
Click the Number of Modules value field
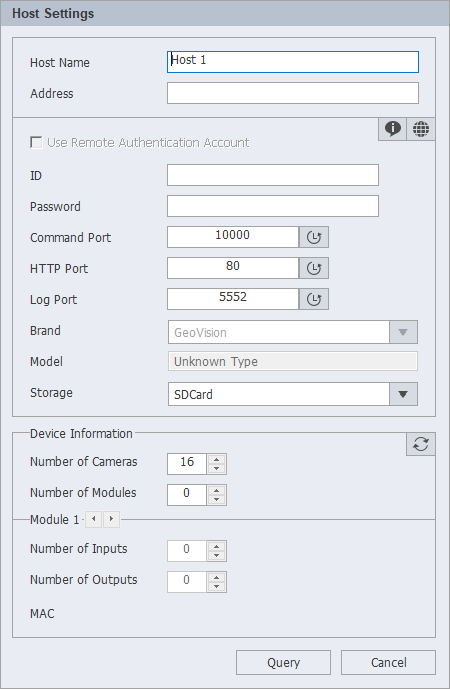pyautogui.click(x=187, y=495)
